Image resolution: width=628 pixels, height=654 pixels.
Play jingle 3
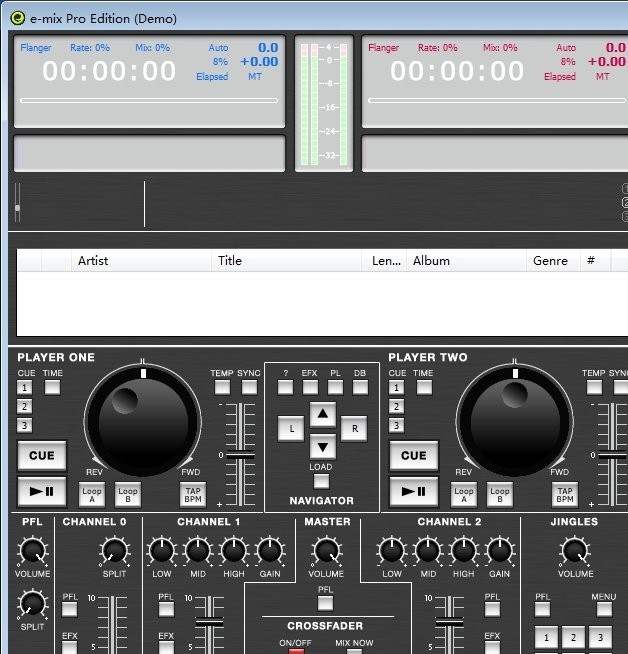coord(600,637)
